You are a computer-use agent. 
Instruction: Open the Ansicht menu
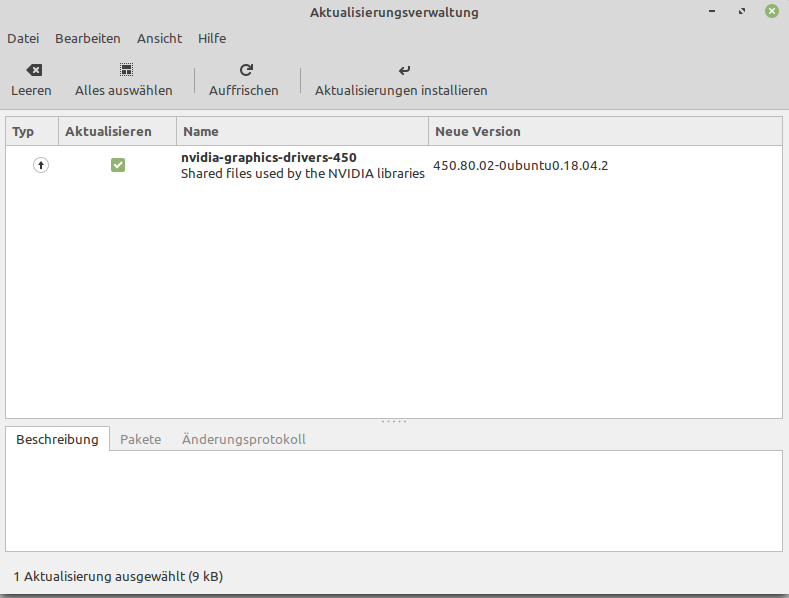tap(160, 39)
